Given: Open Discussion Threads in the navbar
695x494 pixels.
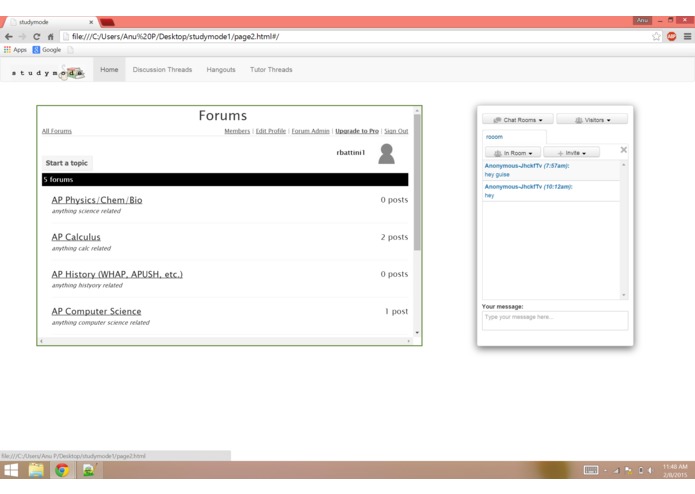Looking at the screenshot, I should point(162,70).
